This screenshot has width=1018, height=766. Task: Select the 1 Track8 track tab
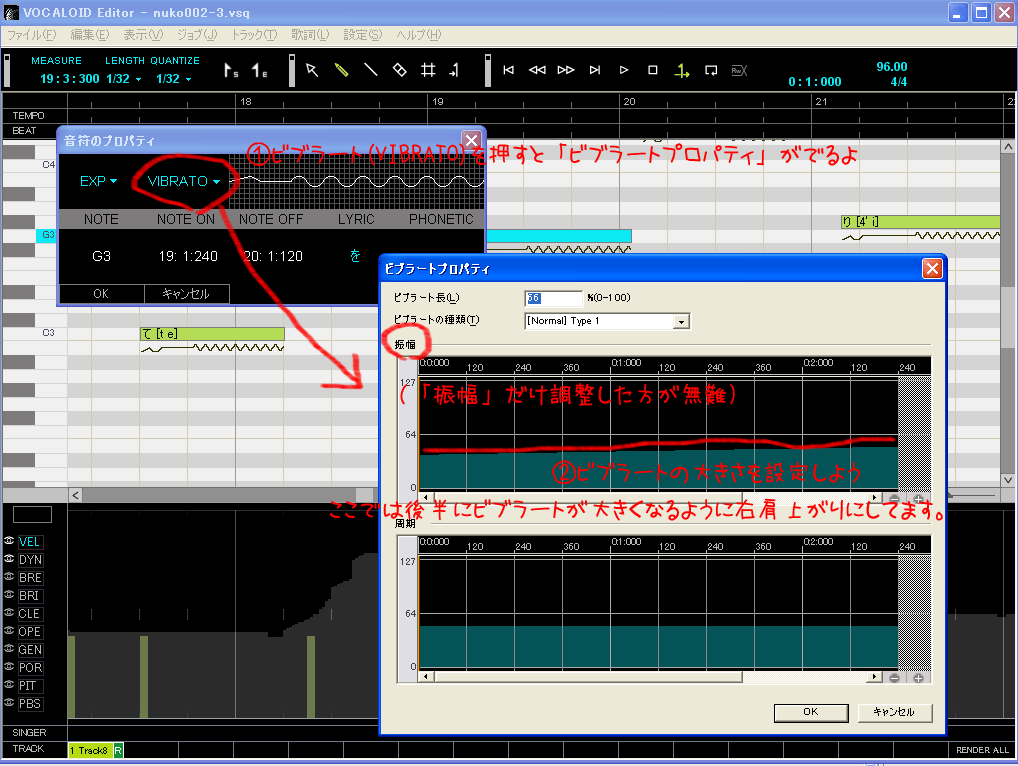tap(90, 750)
